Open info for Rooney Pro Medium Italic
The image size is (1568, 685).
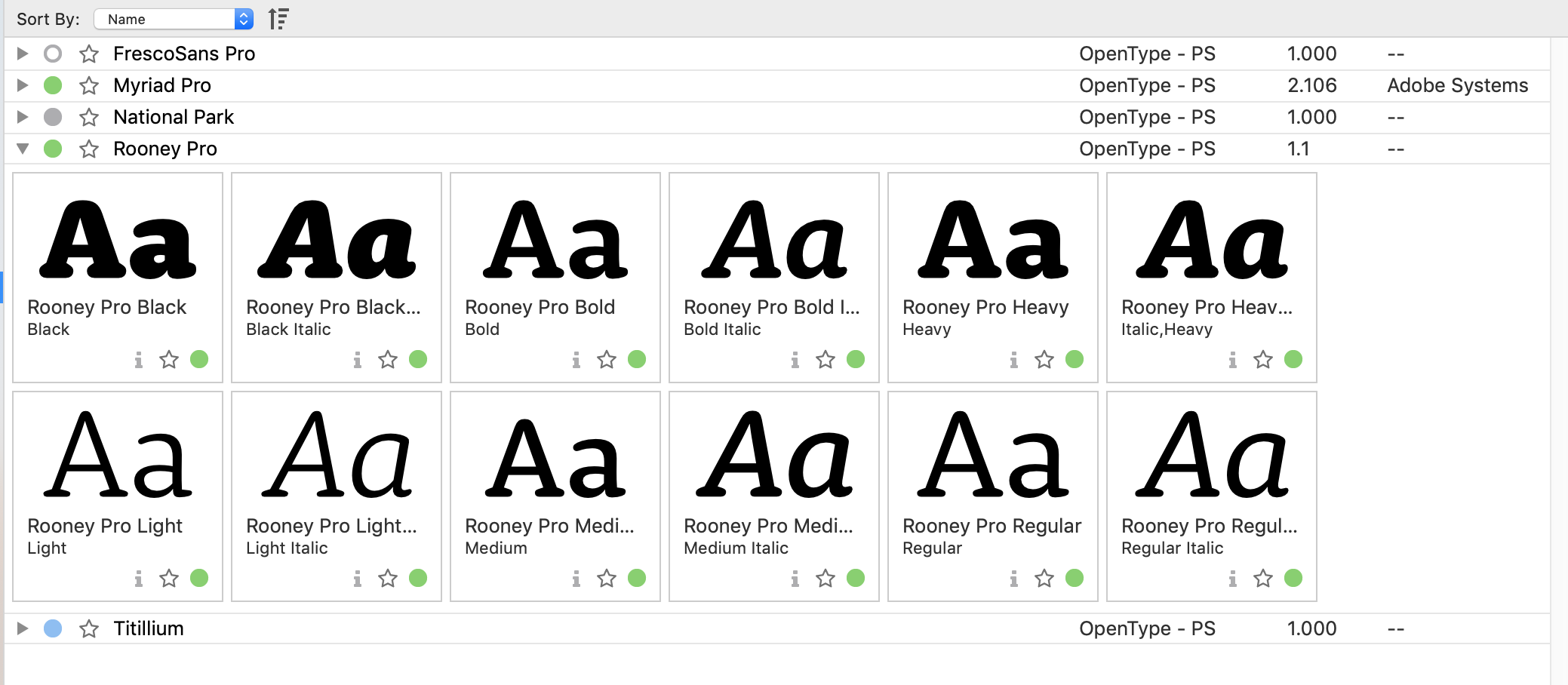pyautogui.click(x=795, y=579)
